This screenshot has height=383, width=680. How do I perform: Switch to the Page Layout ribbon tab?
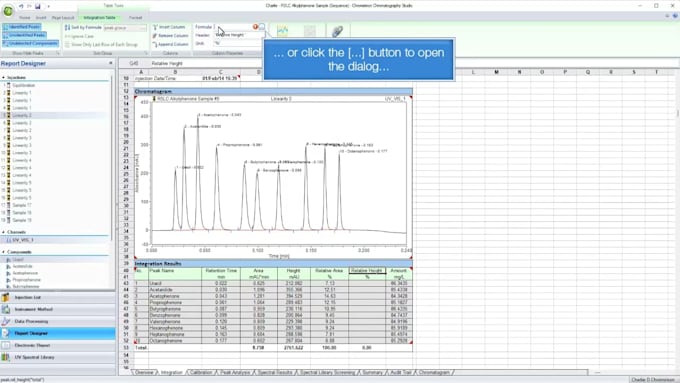(63, 18)
